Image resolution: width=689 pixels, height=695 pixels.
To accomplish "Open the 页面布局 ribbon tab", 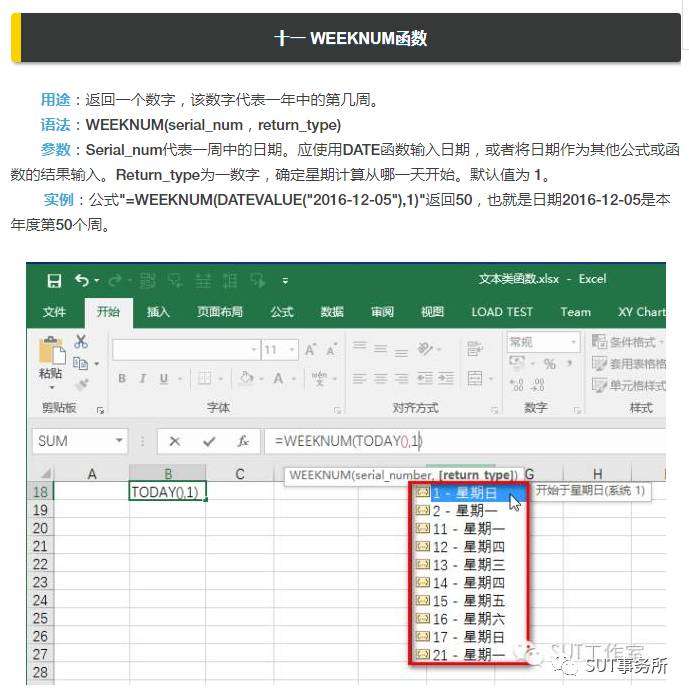I will tap(220, 312).
